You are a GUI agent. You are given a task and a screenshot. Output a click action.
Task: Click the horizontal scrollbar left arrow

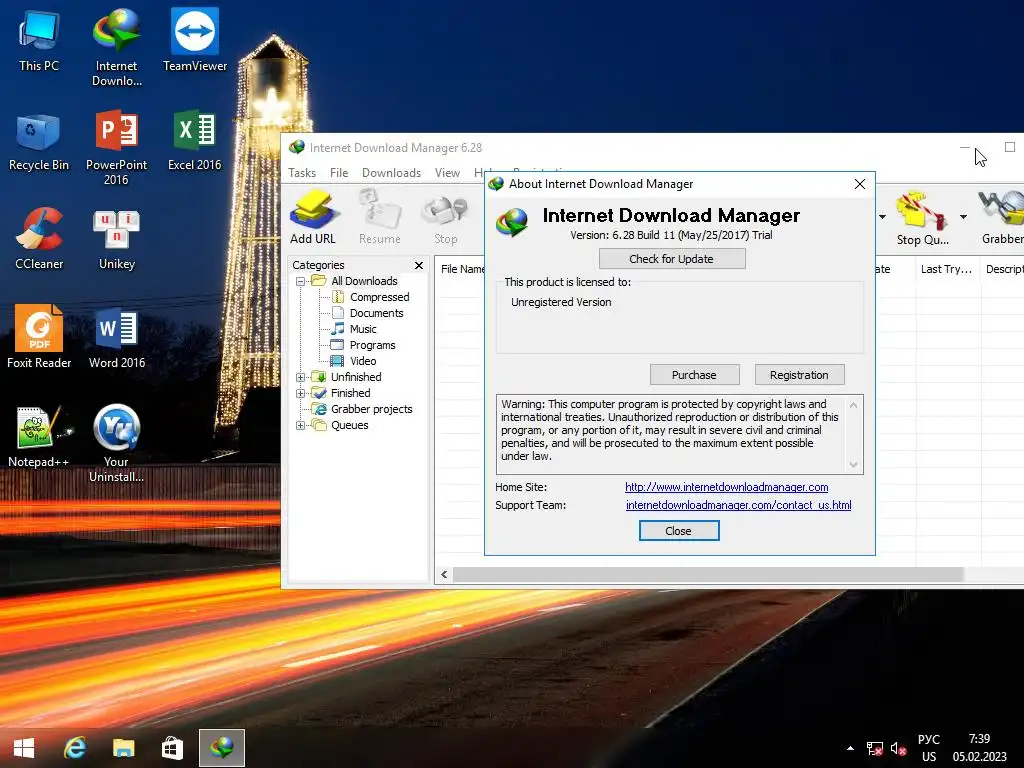[x=444, y=575]
